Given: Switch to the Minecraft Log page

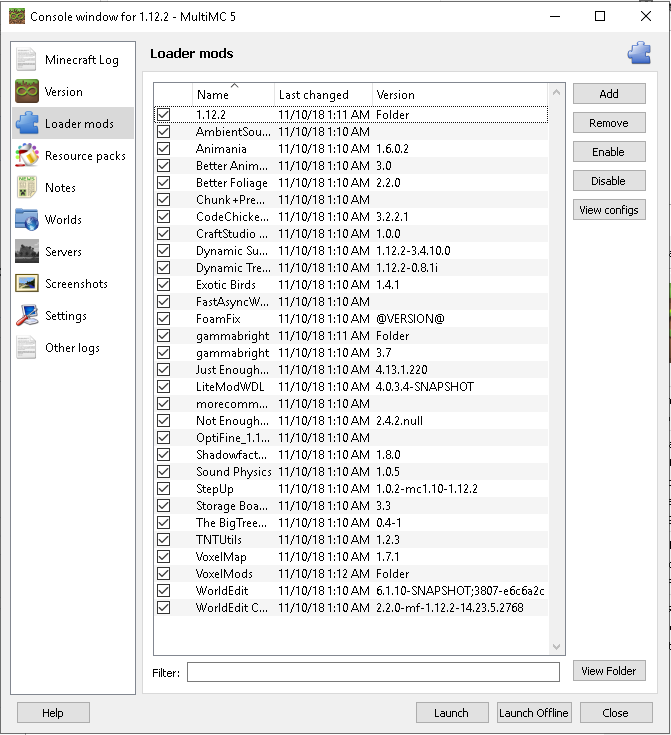Looking at the screenshot, I should coord(73,60).
